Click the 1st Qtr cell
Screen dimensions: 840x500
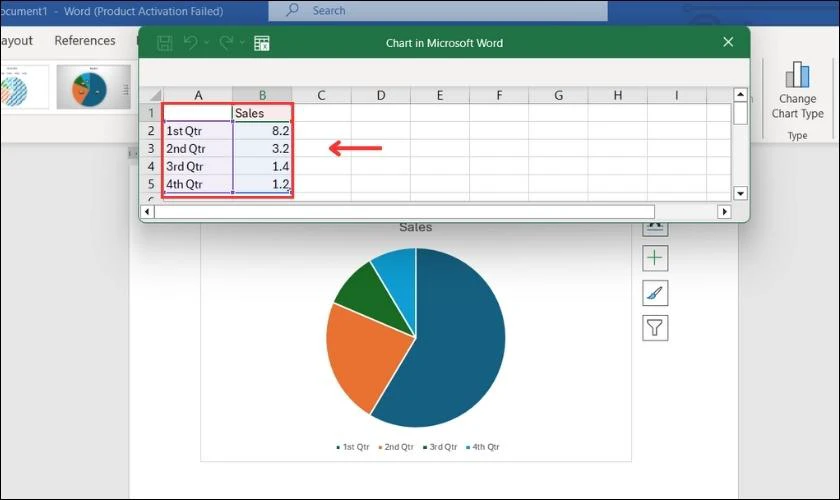(x=198, y=131)
